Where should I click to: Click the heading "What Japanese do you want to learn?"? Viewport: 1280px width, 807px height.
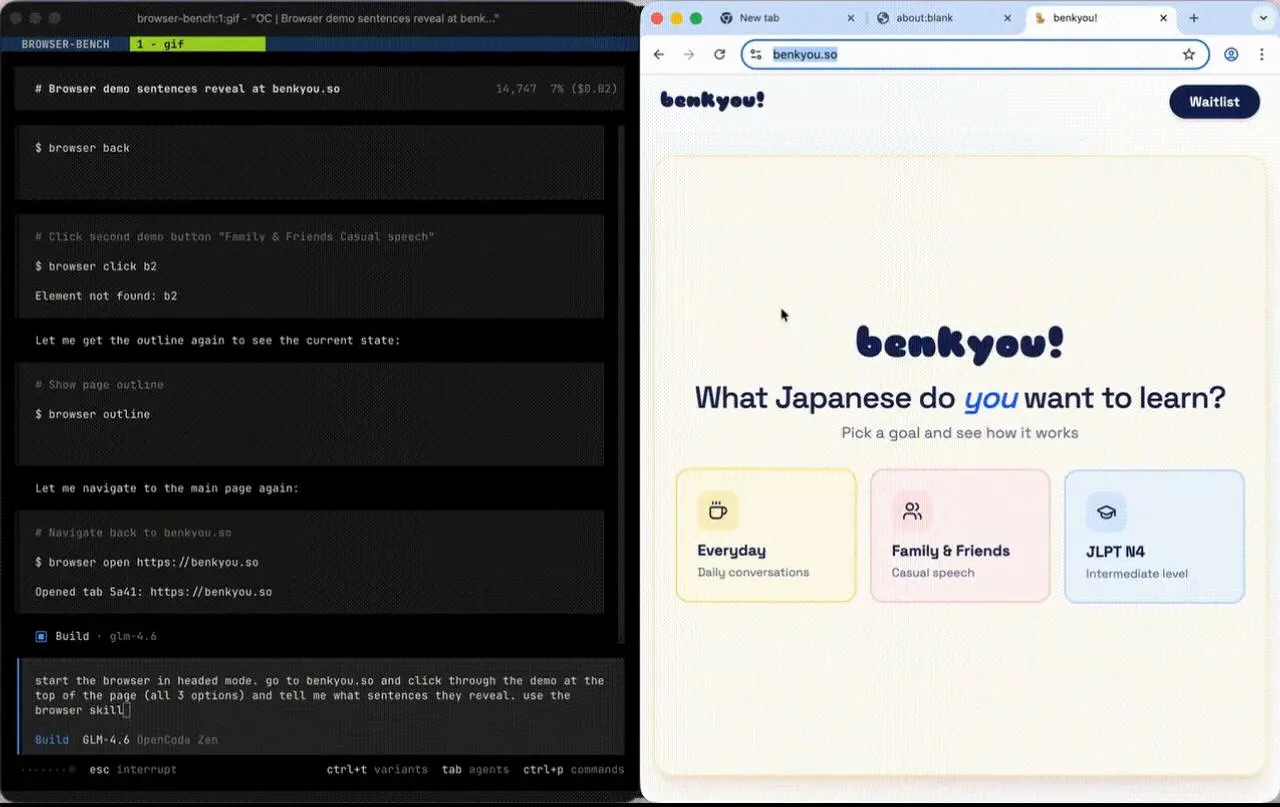pyautogui.click(x=960, y=397)
